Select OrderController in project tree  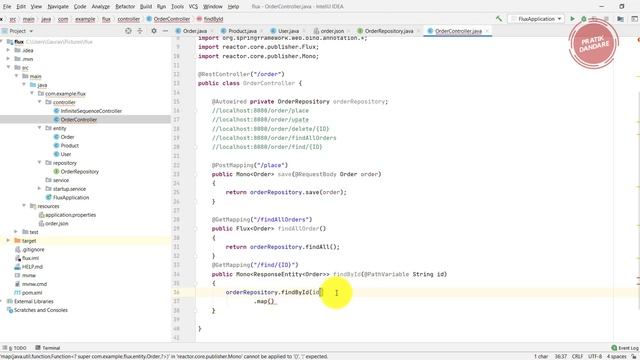pos(78,120)
